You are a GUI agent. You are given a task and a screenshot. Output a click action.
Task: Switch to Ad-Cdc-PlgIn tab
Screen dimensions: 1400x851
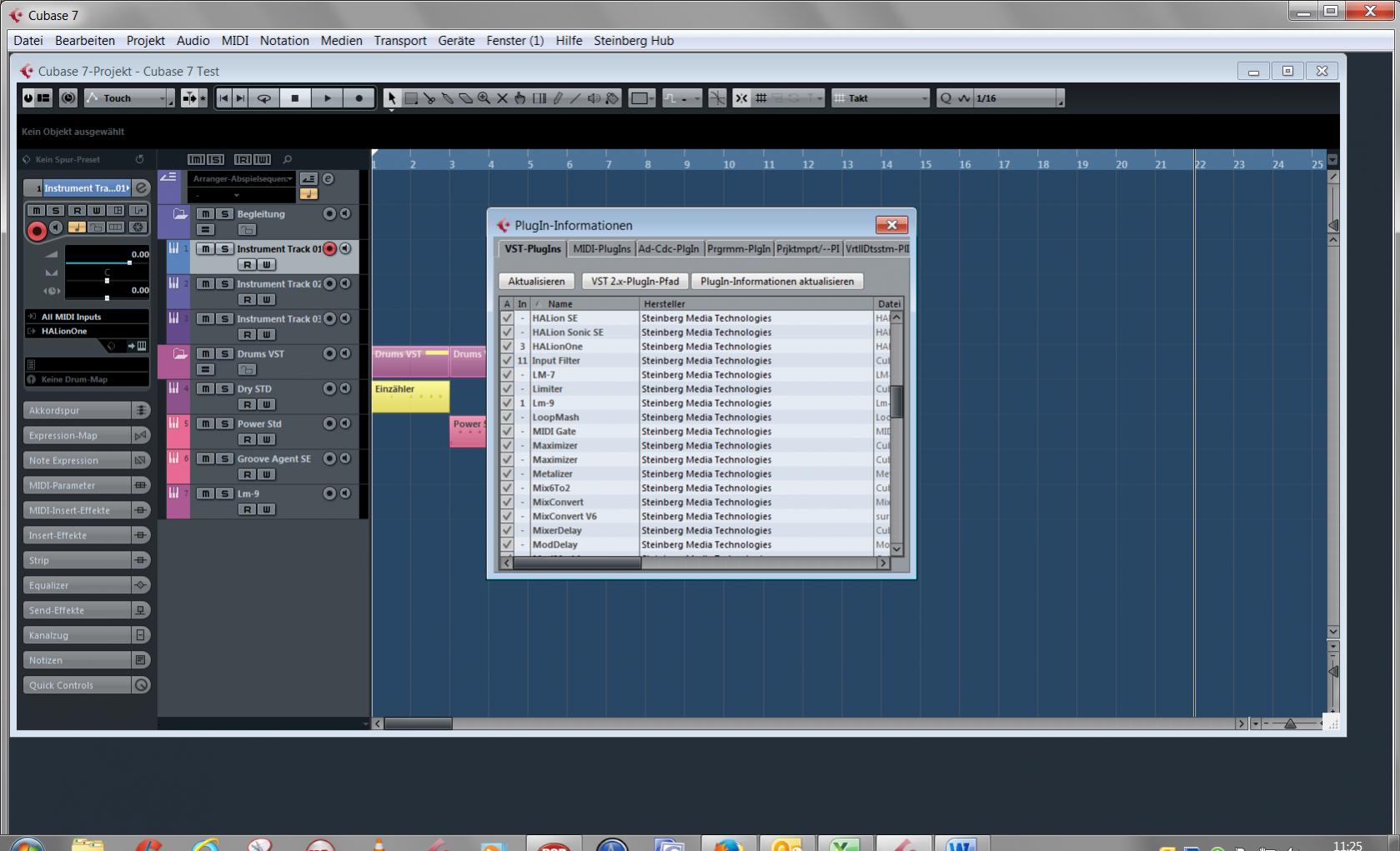point(669,249)
